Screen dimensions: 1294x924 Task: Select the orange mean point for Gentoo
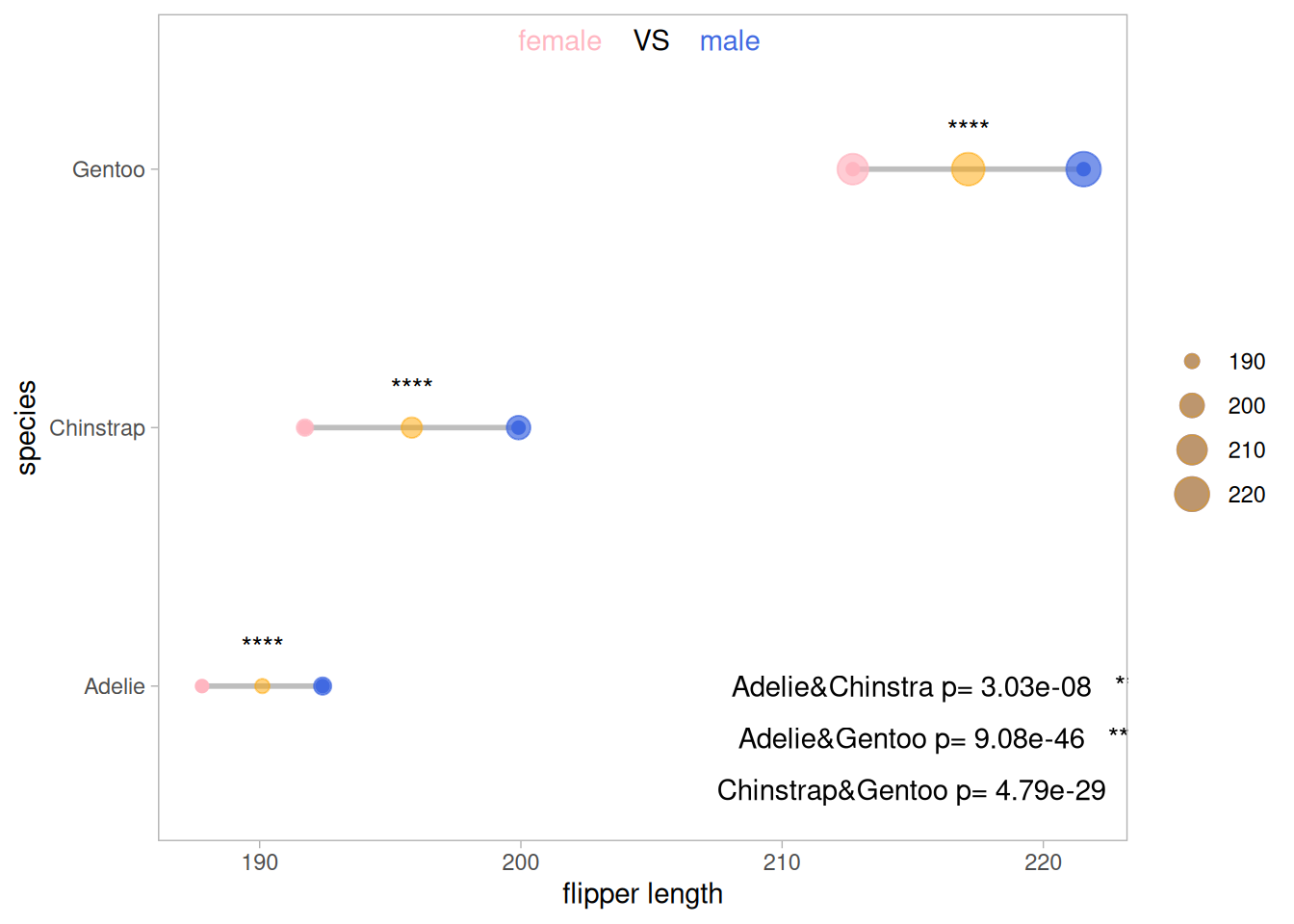pos(968,169)
